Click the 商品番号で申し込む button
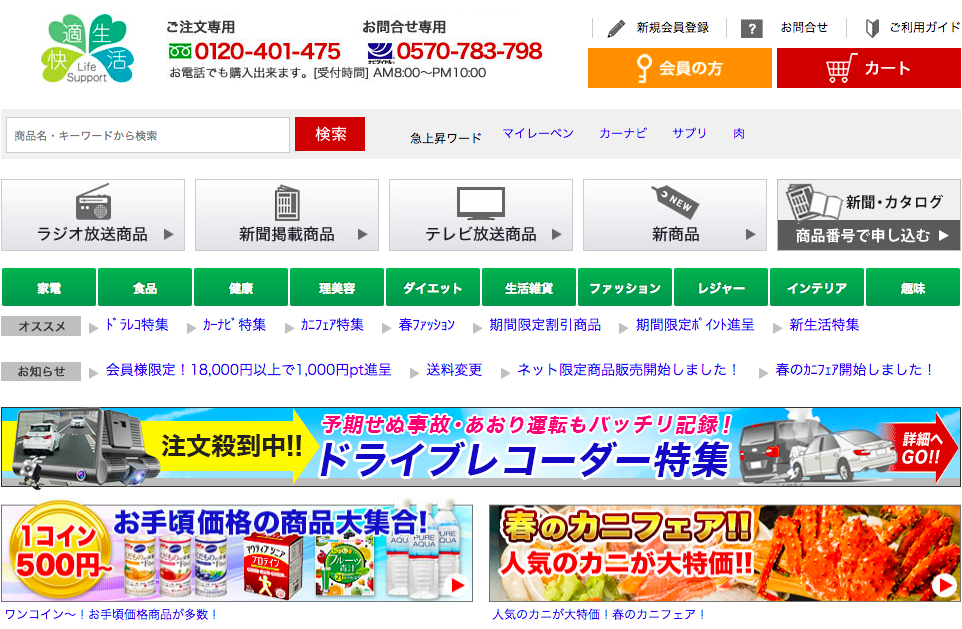 pyautogui.click(x=869, y=235)
